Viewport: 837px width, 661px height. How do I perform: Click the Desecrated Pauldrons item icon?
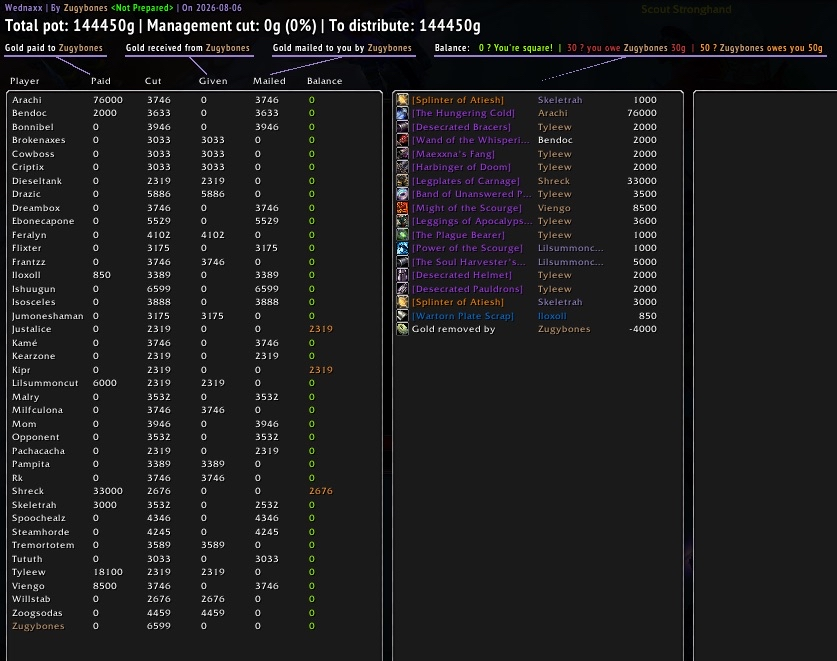(402, 289)
